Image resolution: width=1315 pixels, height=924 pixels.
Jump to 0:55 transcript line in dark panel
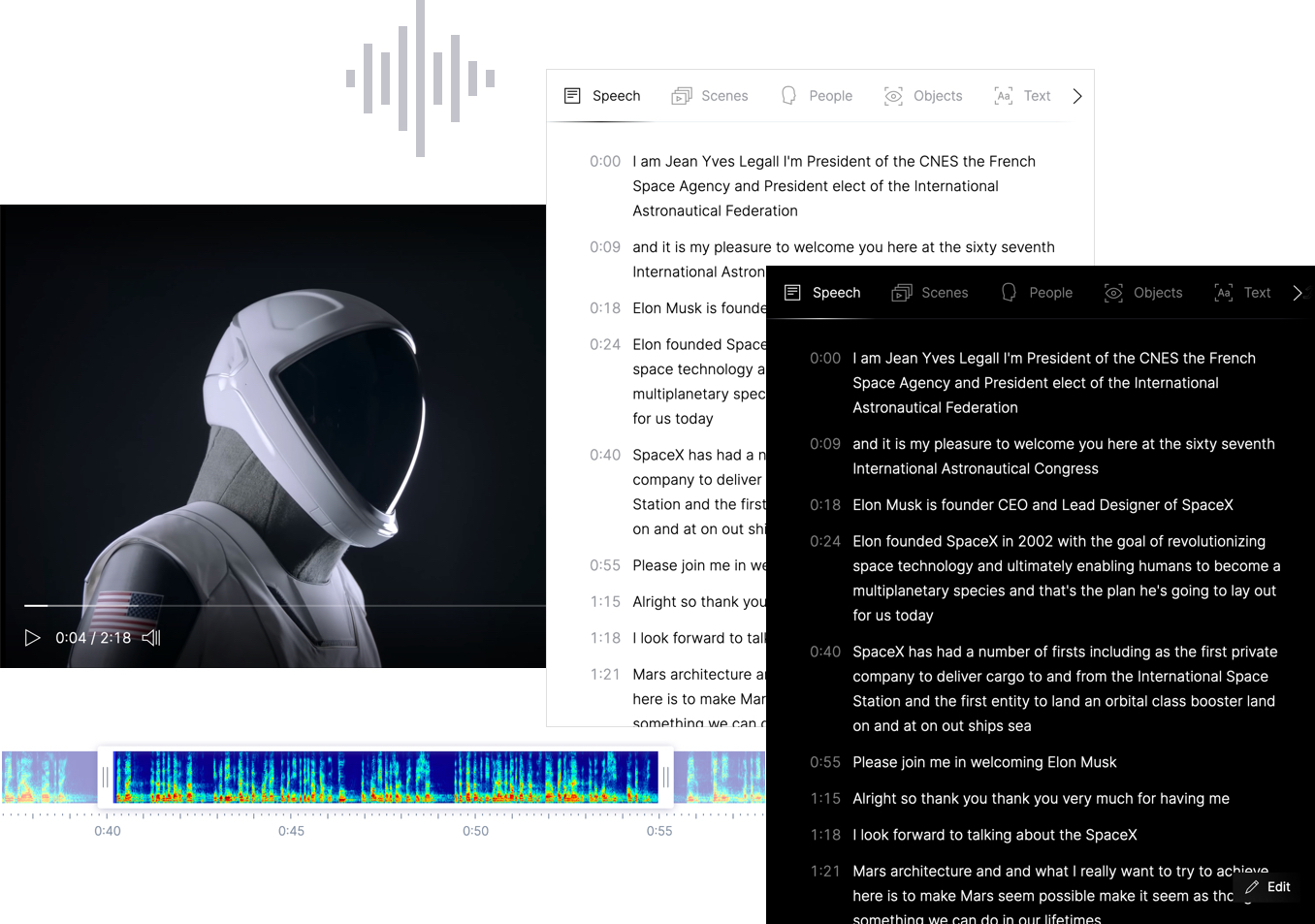[983, 762]
